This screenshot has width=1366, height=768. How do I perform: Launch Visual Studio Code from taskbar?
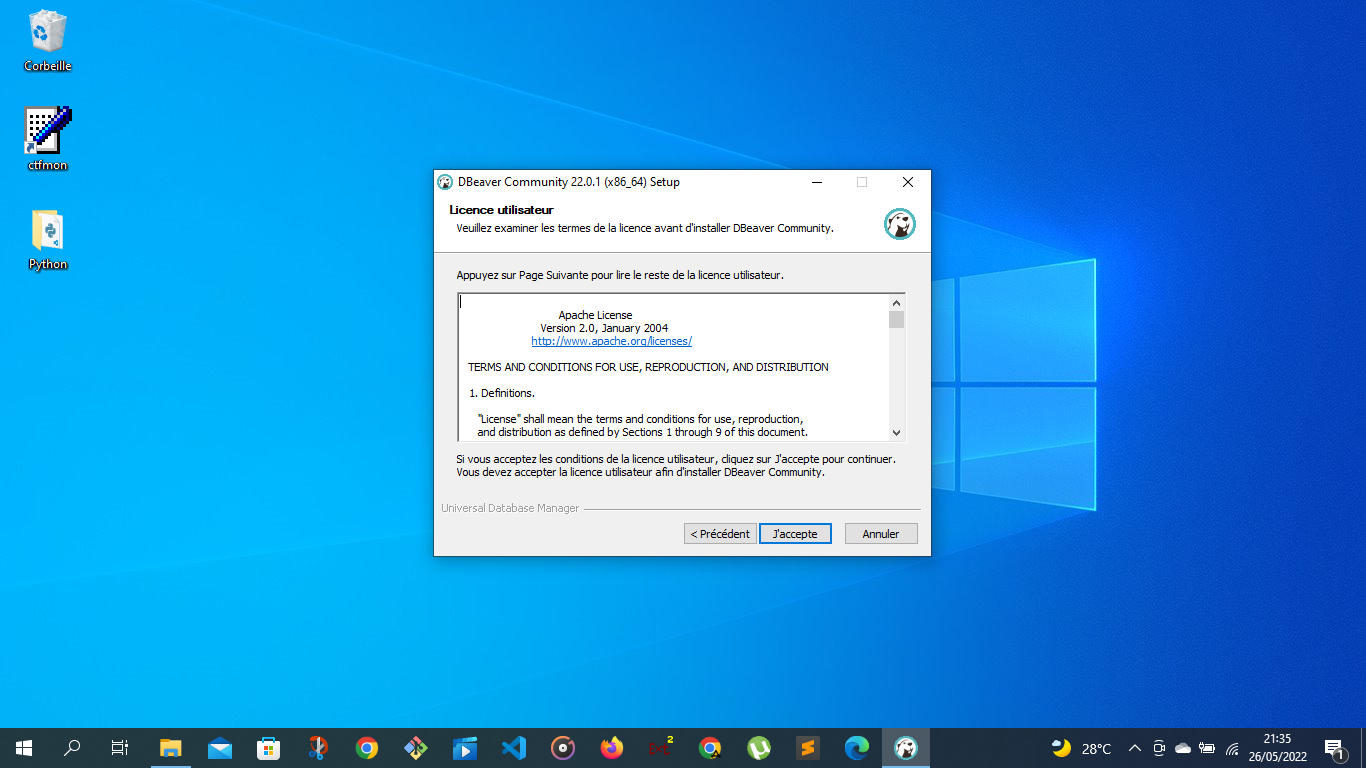(514, 748)
